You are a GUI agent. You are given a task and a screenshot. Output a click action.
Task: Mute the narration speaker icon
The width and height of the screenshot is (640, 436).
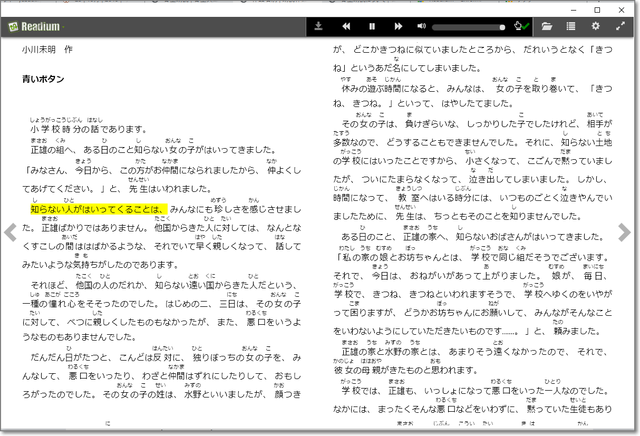click(422, 26)
